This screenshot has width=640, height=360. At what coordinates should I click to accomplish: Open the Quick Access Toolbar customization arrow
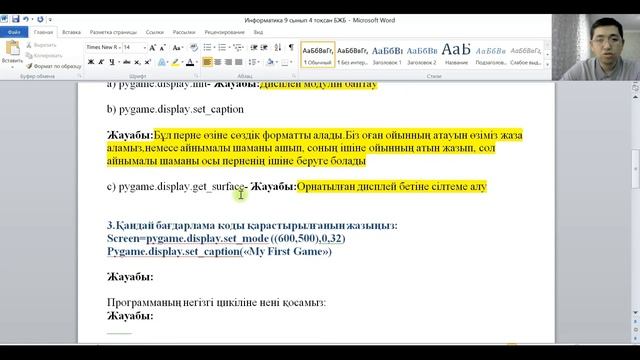pyautogui.click(x=50, y=20)
